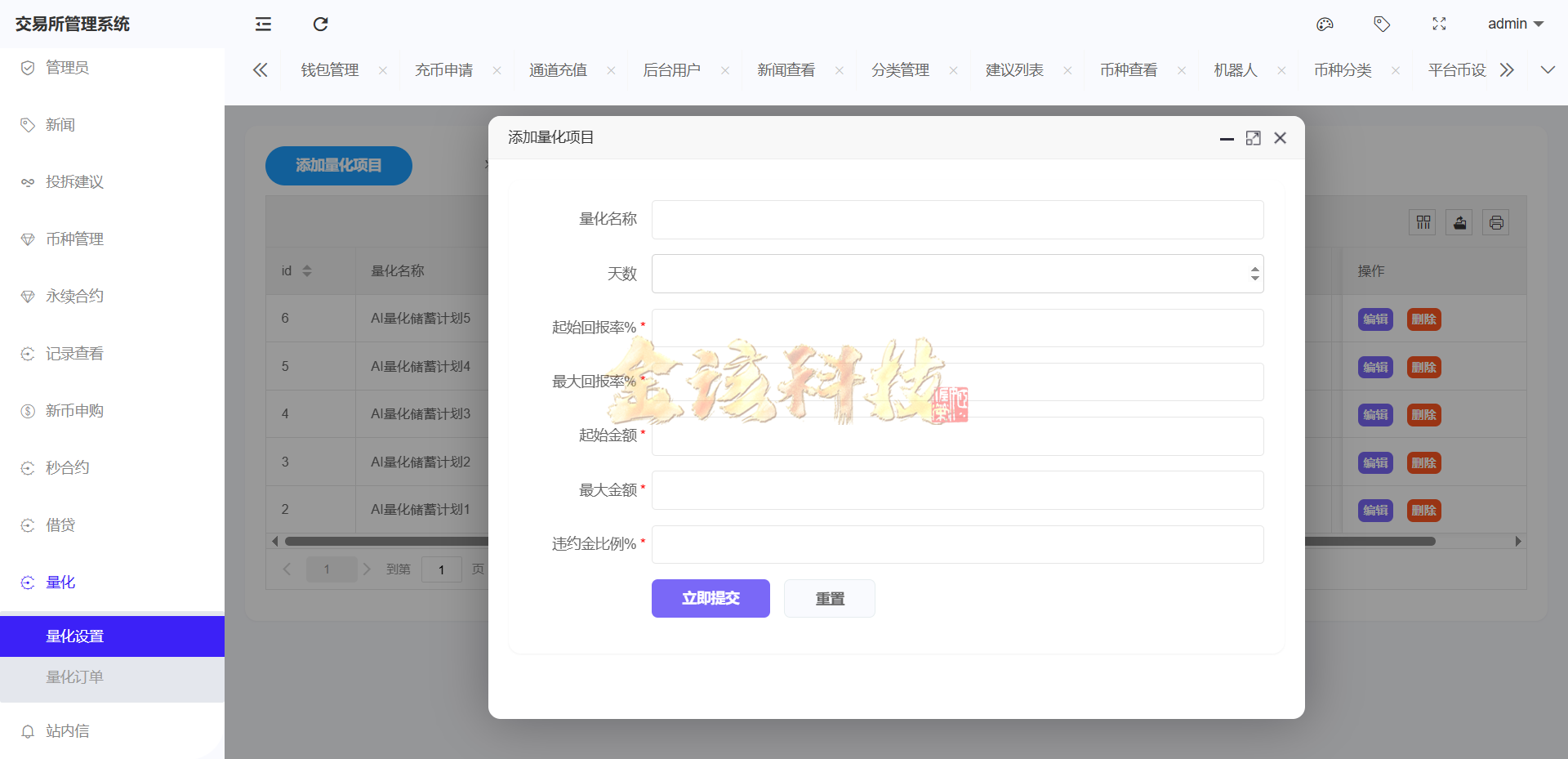Open the theme palette icon in top bar
The height and width of the screenshot is (759, 1568).
click(1325, 24)
